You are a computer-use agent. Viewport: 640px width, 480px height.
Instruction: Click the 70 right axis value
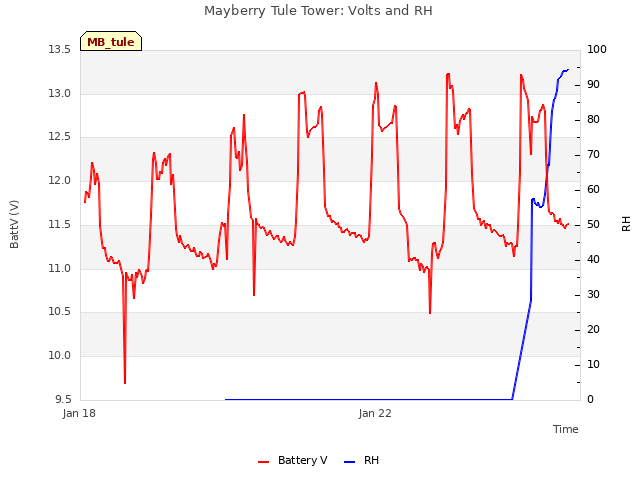[x=593, y=155]
